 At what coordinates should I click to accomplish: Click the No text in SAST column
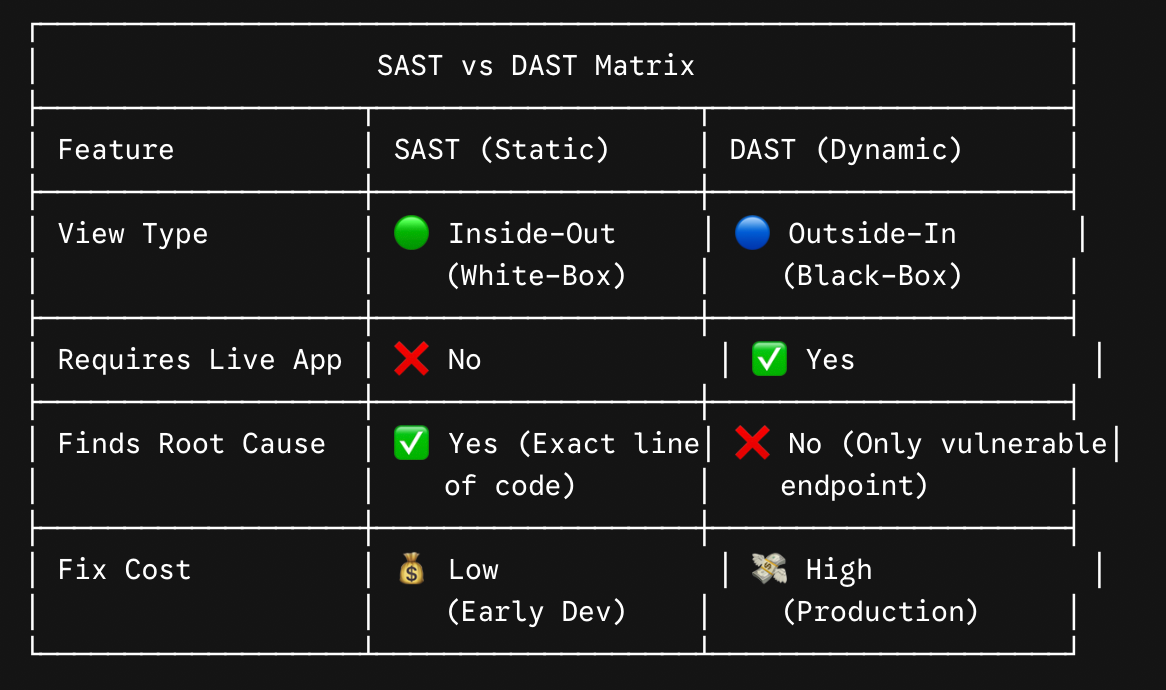(x=465, y=360)
